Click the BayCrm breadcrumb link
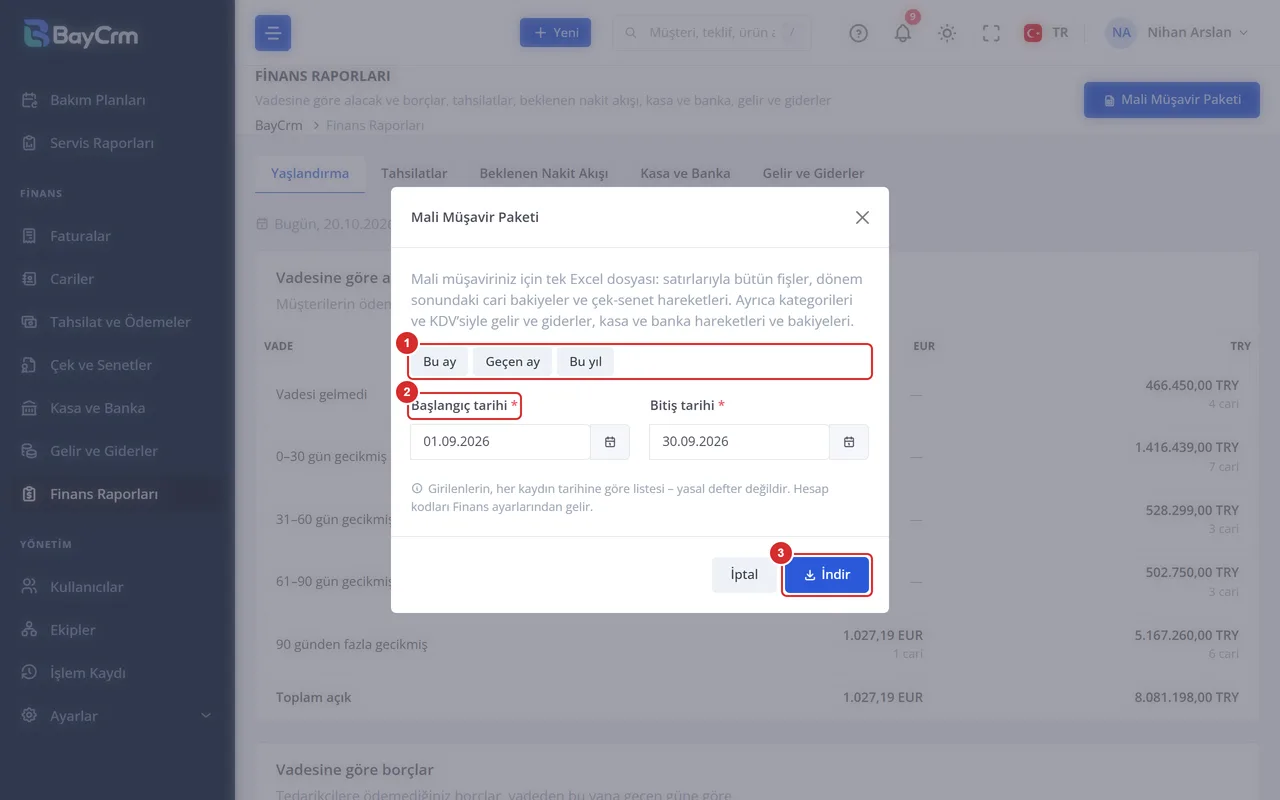1280x800 pixels. tap(279, 125)
